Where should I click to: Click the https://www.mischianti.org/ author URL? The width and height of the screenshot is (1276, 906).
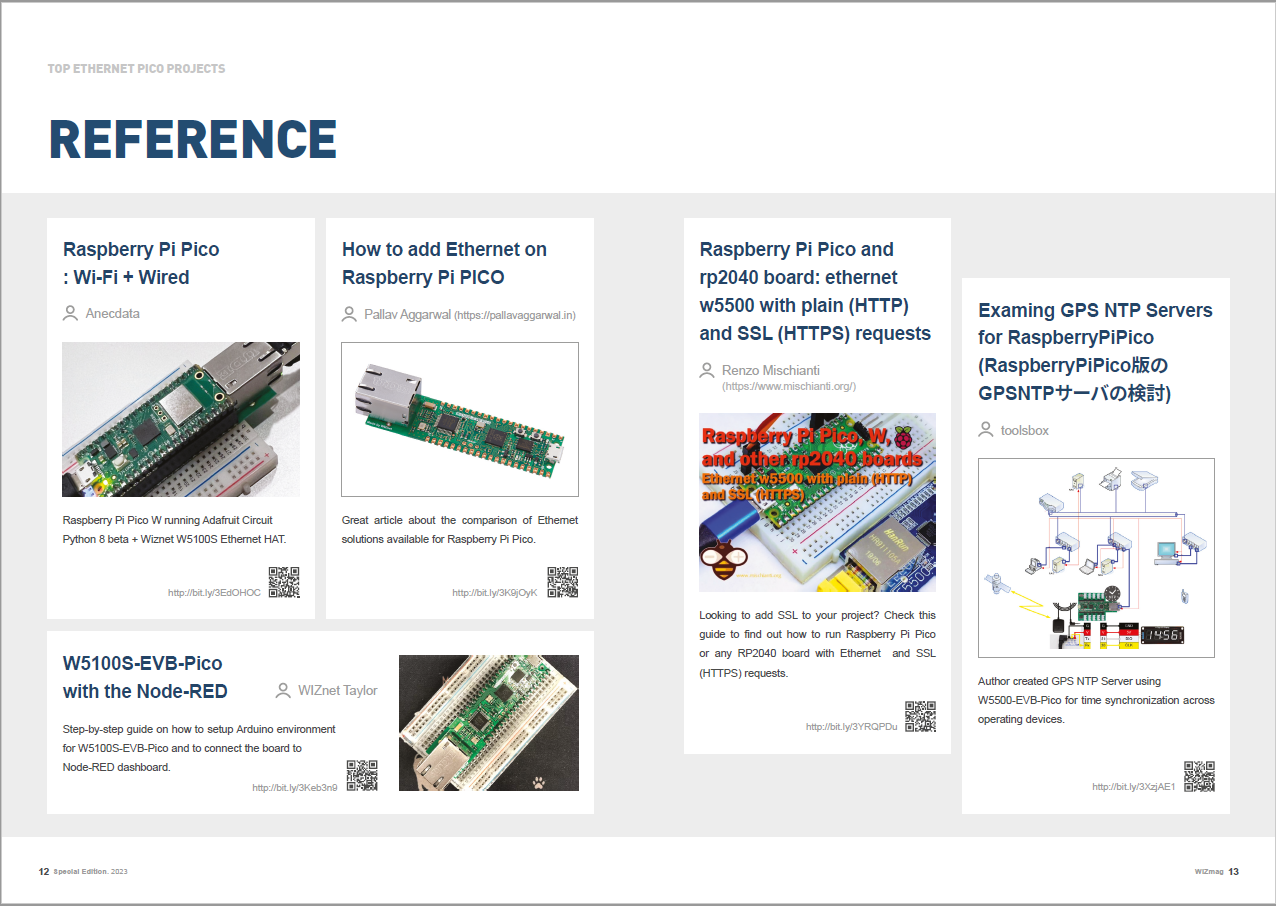tap(789, 386)
